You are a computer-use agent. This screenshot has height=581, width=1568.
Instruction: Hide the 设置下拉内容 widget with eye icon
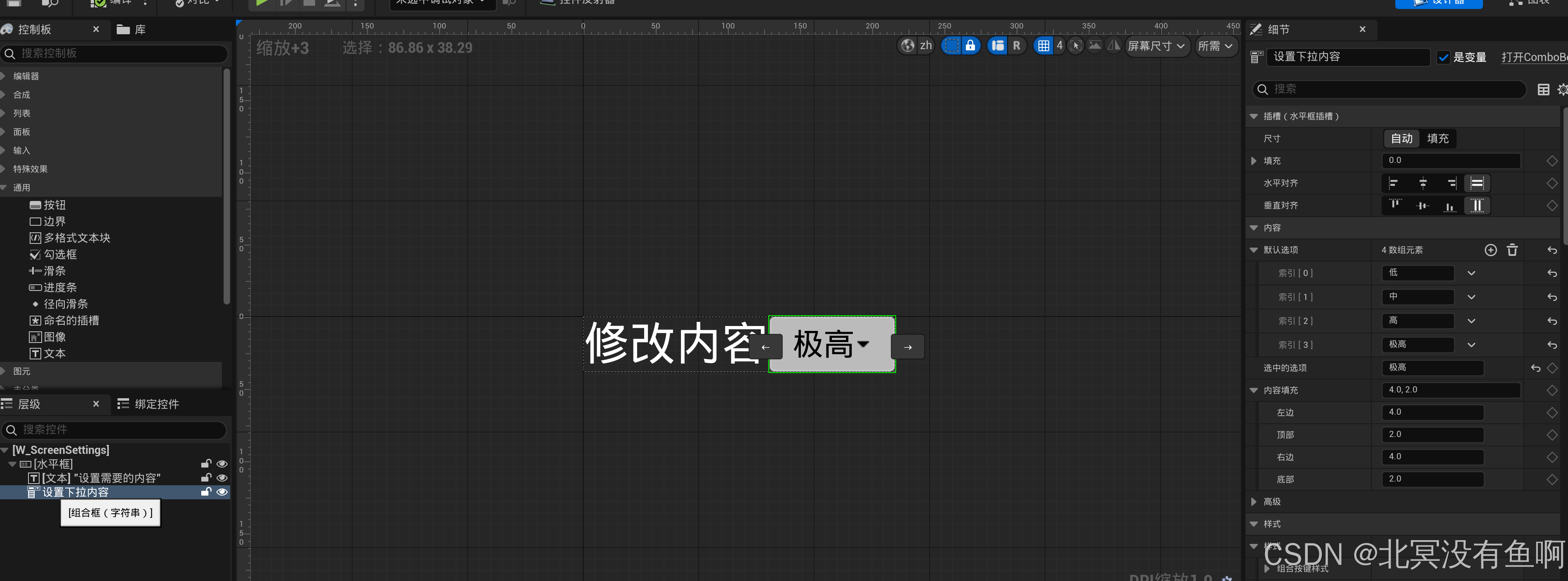pyautogui.click(x=222, y=492)
